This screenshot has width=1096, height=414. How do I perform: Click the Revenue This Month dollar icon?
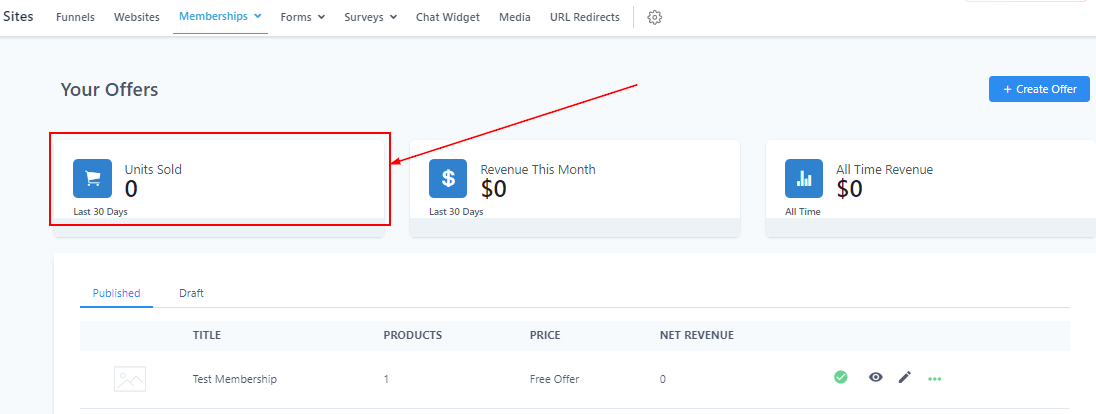tap(448, 178)
